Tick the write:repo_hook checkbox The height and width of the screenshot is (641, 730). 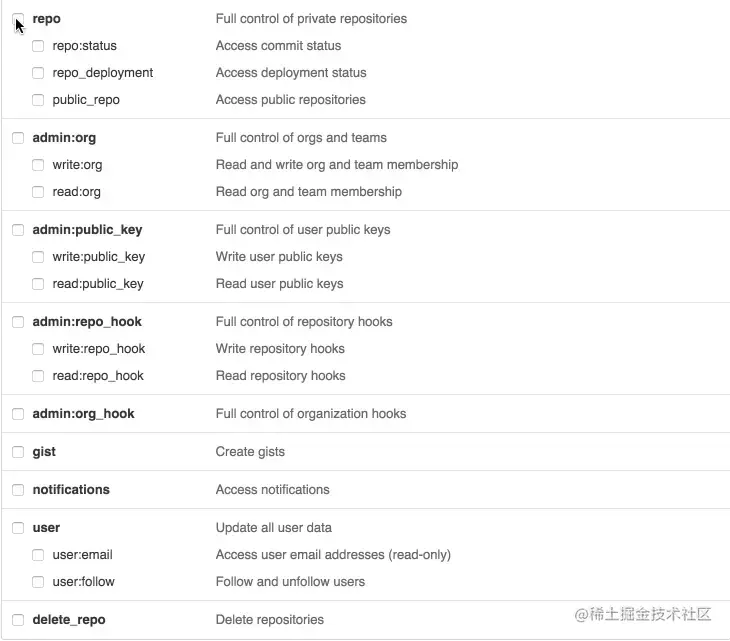click(x=38, y=349)
